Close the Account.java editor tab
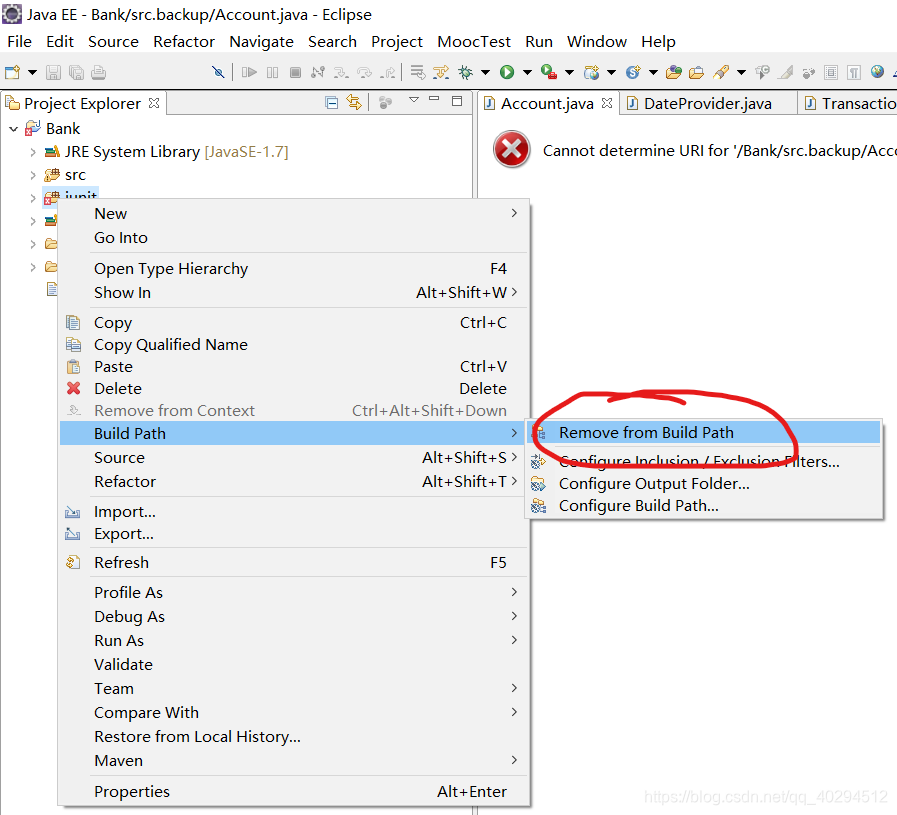The width and height of the screenshot is (897, 815). pos(607,103)
